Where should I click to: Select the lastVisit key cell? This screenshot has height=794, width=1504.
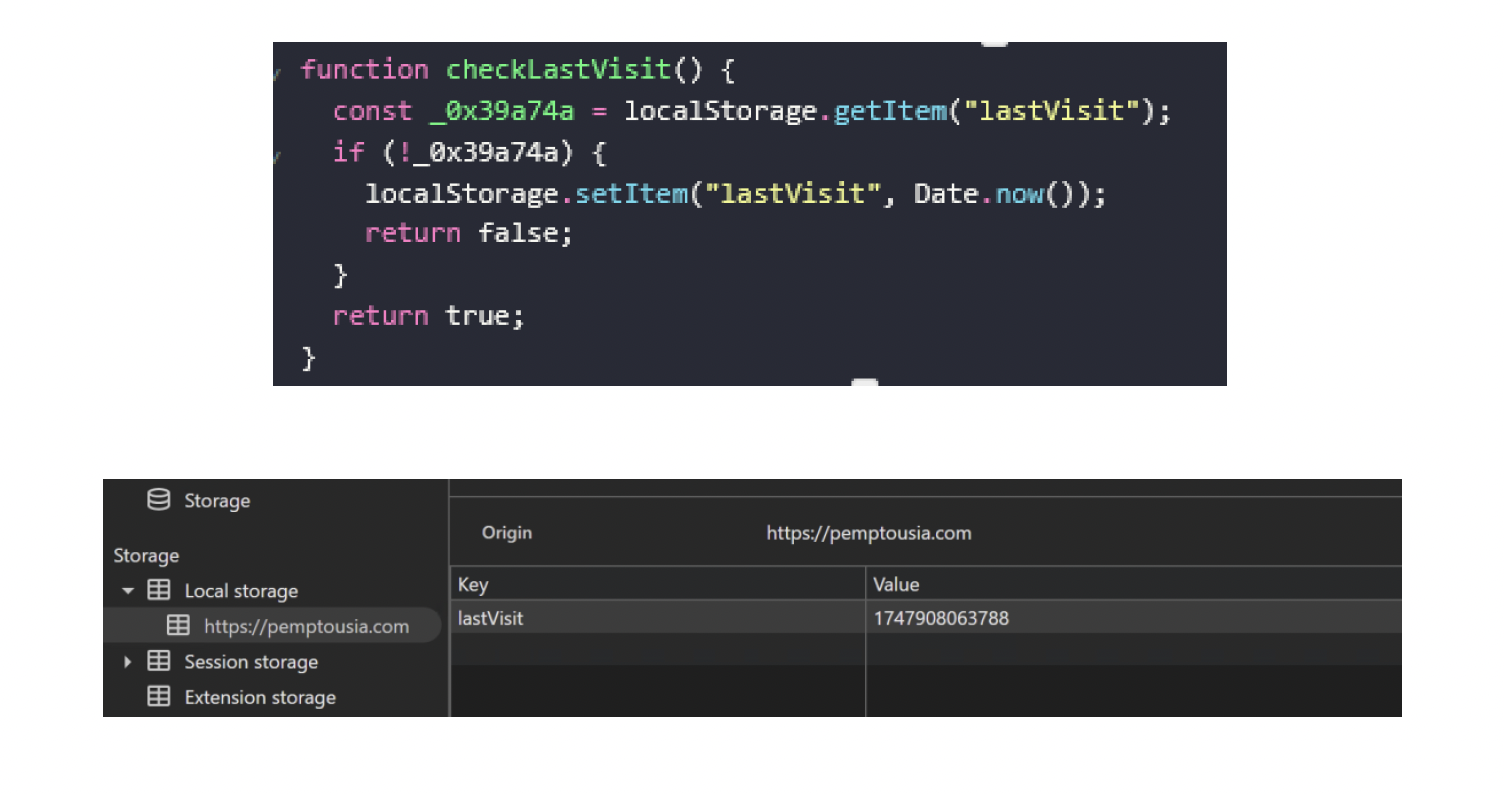pyautogui.click(x=491, y=618)
